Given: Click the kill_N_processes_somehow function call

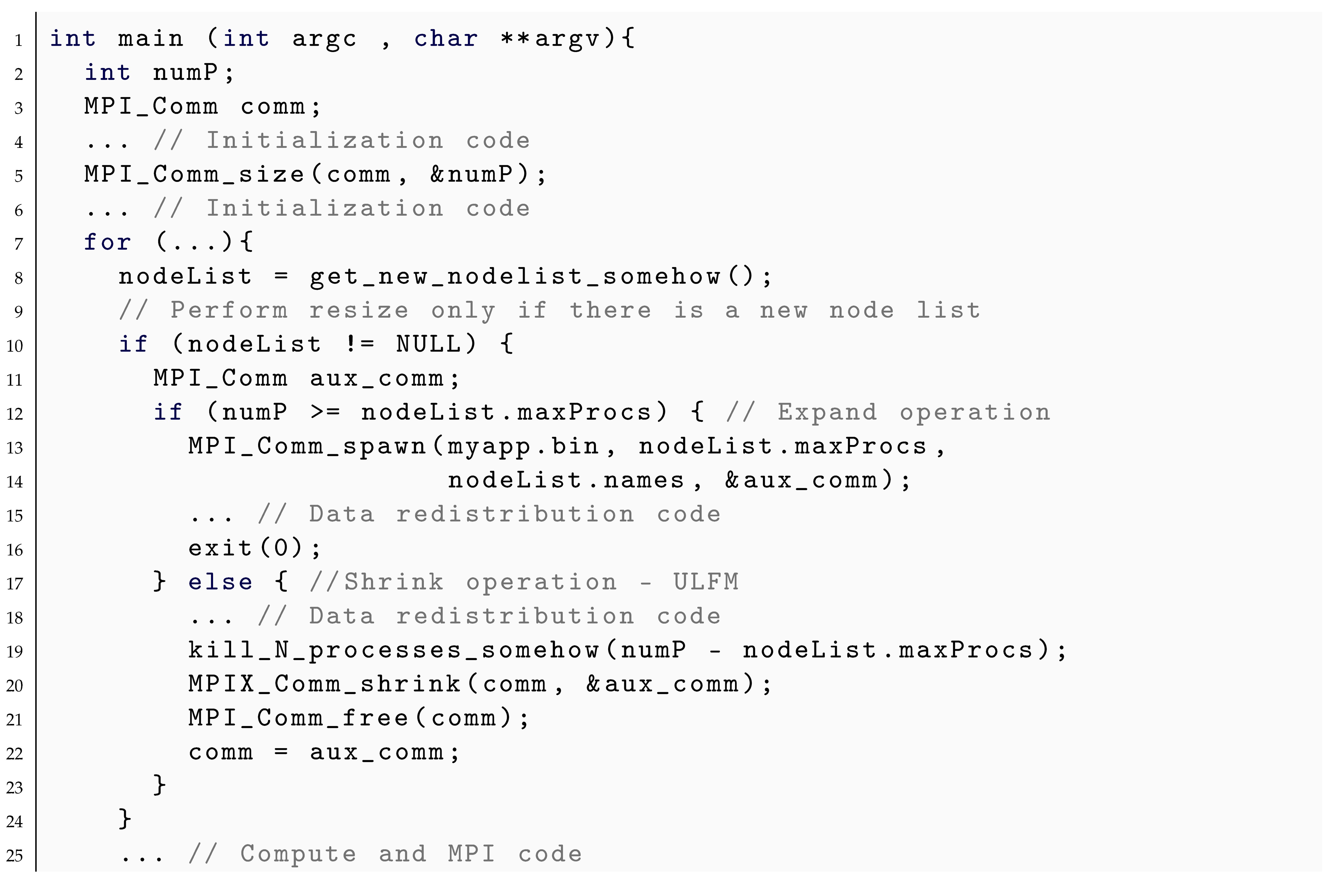Looking at the screenshot, I should pyautogui.click(x=394, y=650).
